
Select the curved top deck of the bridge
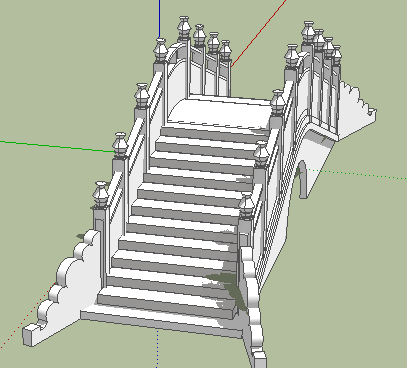[220, 112]
